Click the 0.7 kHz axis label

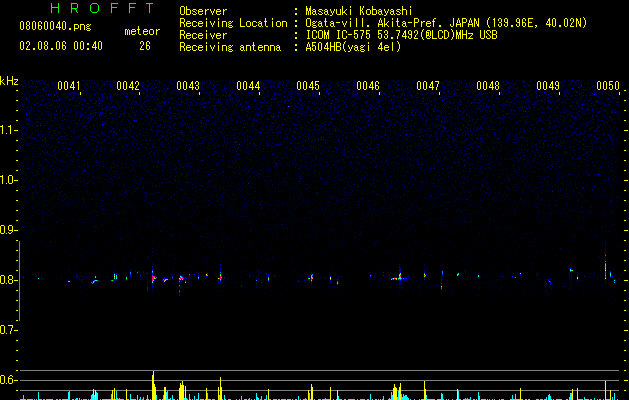tap(8, 330)
